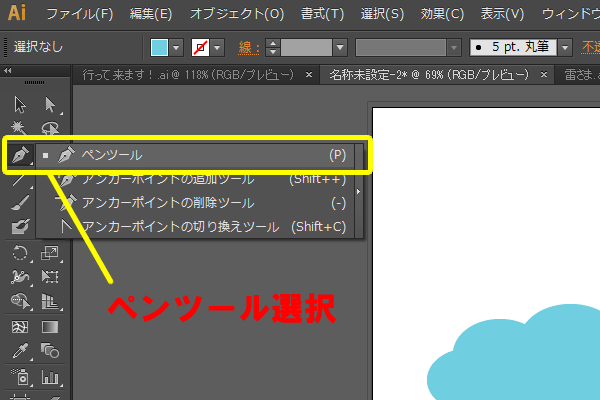Select the Scale tool
Viewport: 600px width, 400px height.
[50, 253]
